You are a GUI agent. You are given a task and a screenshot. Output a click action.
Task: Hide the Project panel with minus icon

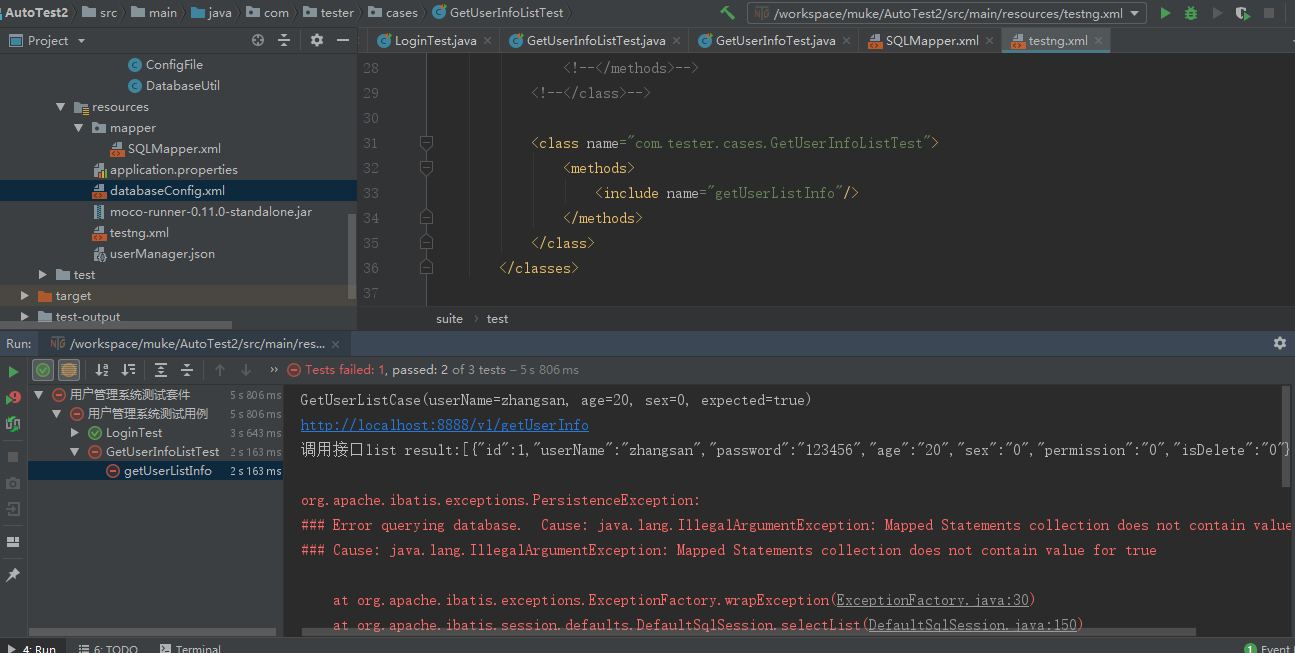point(343,40)
